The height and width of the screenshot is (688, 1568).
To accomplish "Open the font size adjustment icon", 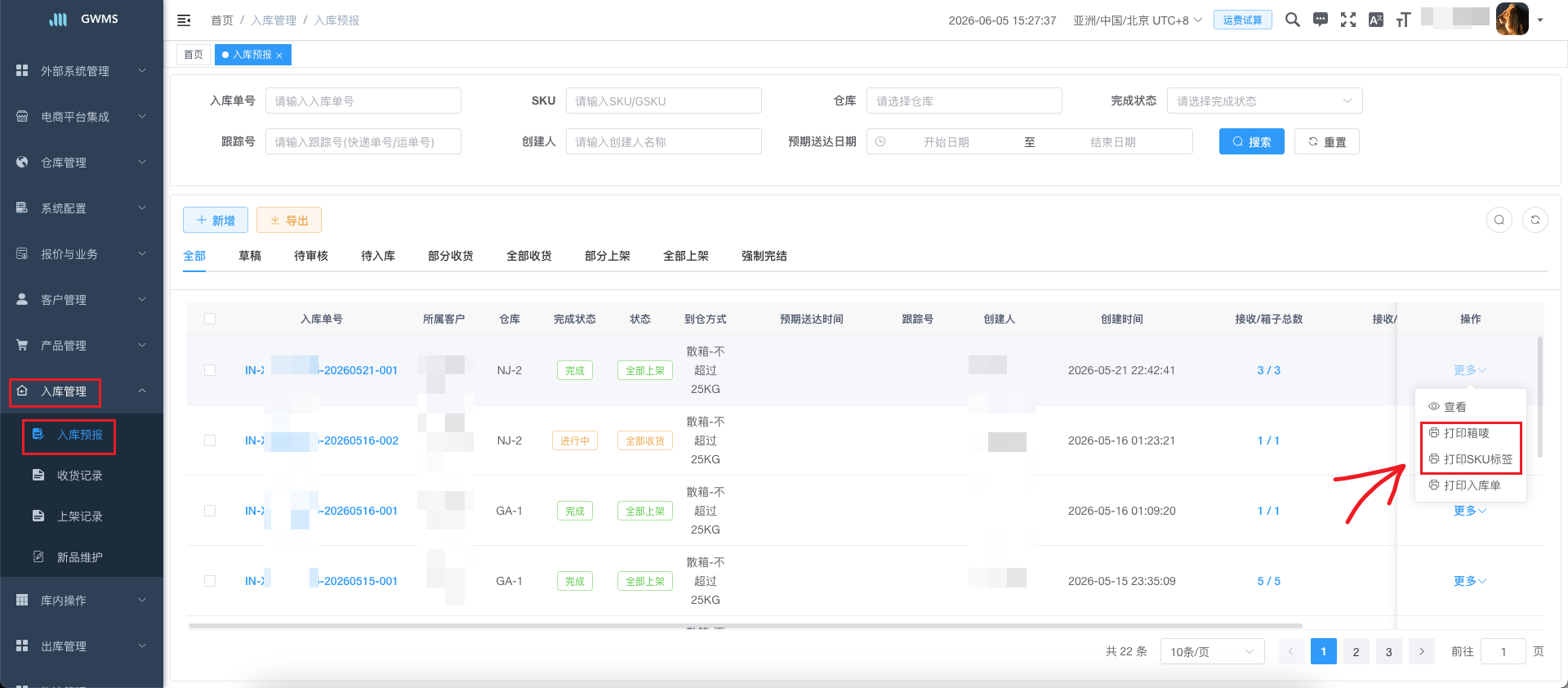I will 1403,20.
